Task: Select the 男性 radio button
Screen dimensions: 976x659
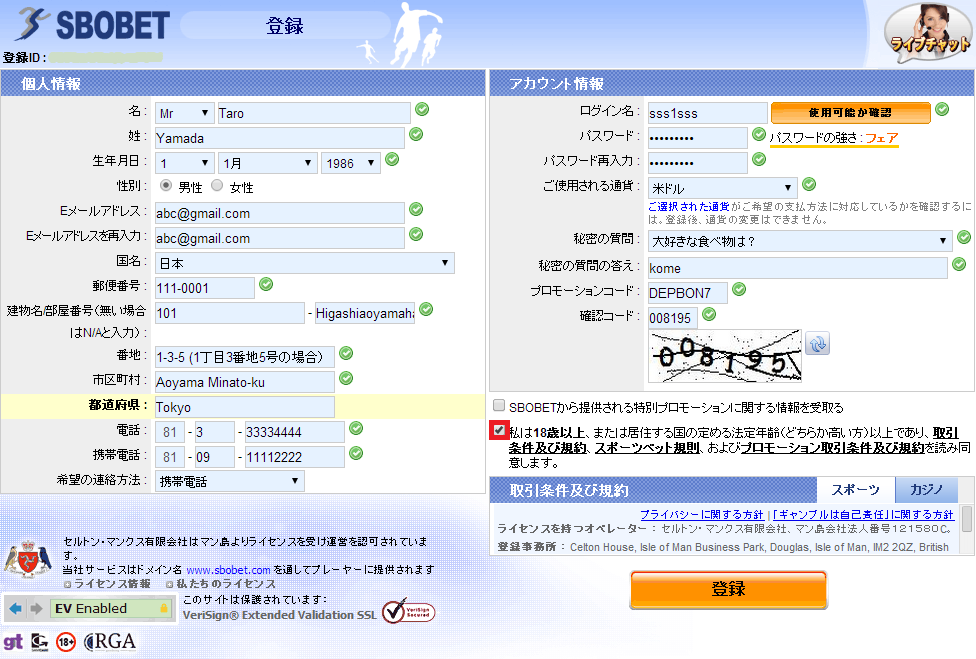Action: coord(166,185)
